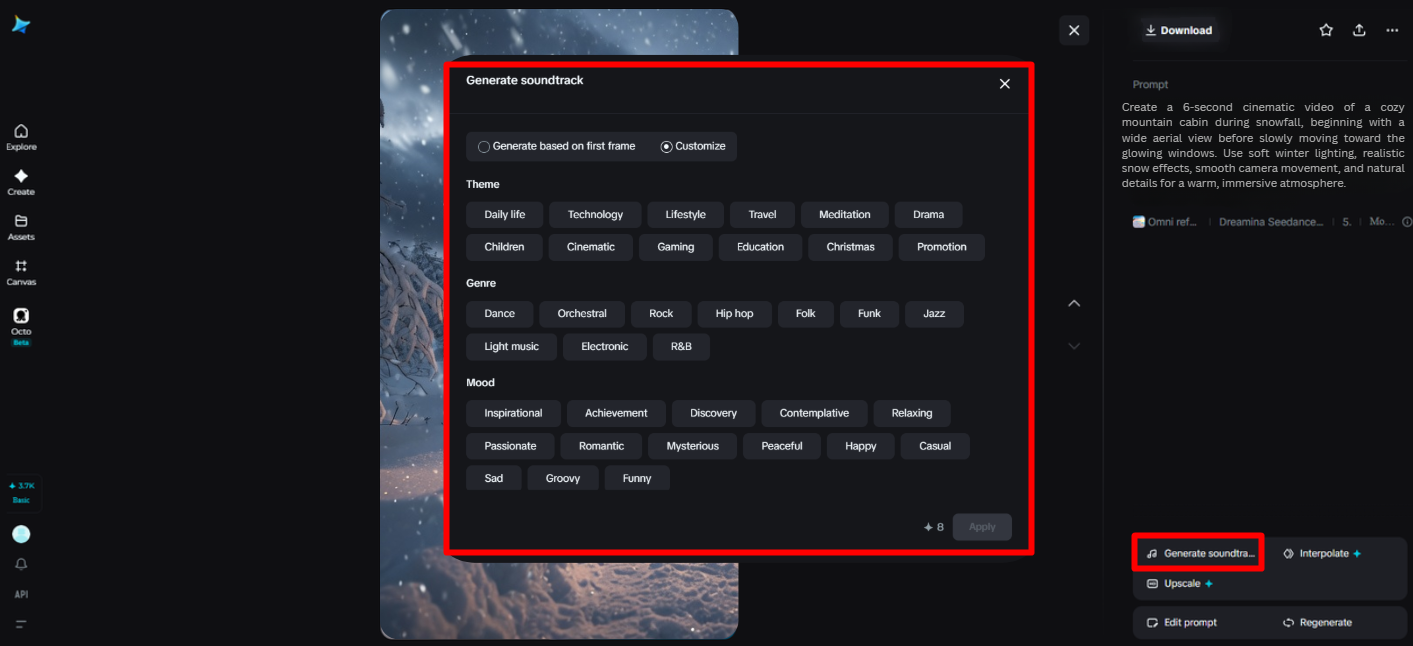Set mood to Happy
This screenshot has width=1413, height=646.
tap(861, 446)
